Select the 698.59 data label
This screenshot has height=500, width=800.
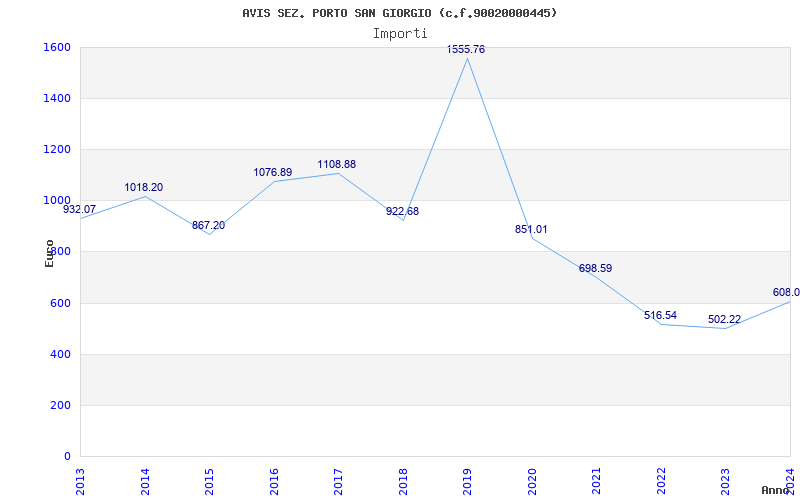coord(595,268)
